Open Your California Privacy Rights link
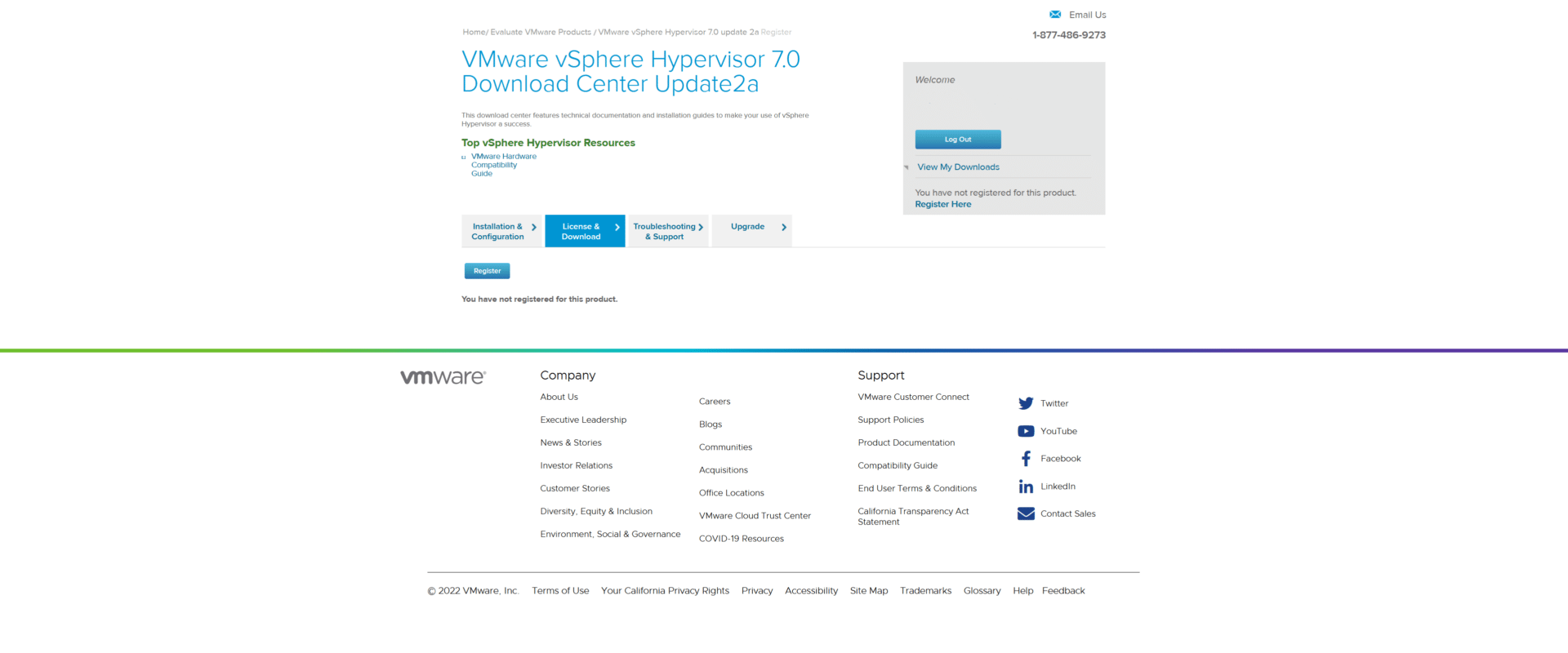This screenshot has height=653, width=1568. point(665,591)
